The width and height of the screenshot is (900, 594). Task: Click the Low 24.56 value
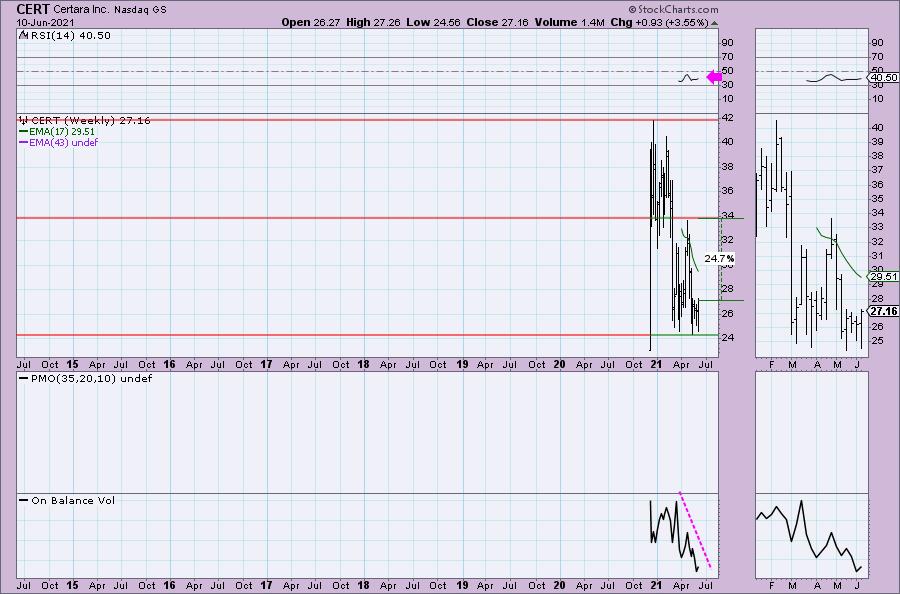[433, 22]
